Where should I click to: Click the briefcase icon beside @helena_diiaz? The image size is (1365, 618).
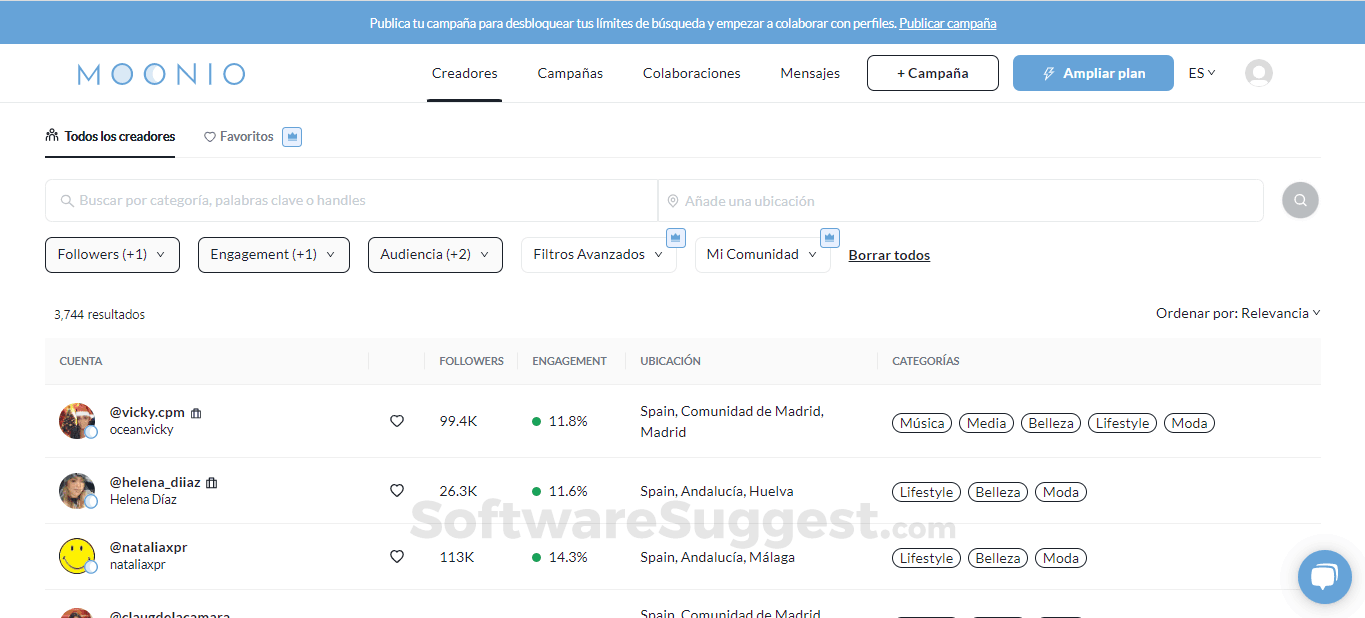tap(211, 481)
